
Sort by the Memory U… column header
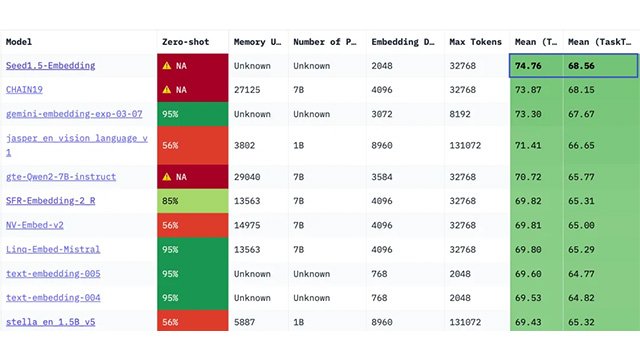[x=258, y=42]
